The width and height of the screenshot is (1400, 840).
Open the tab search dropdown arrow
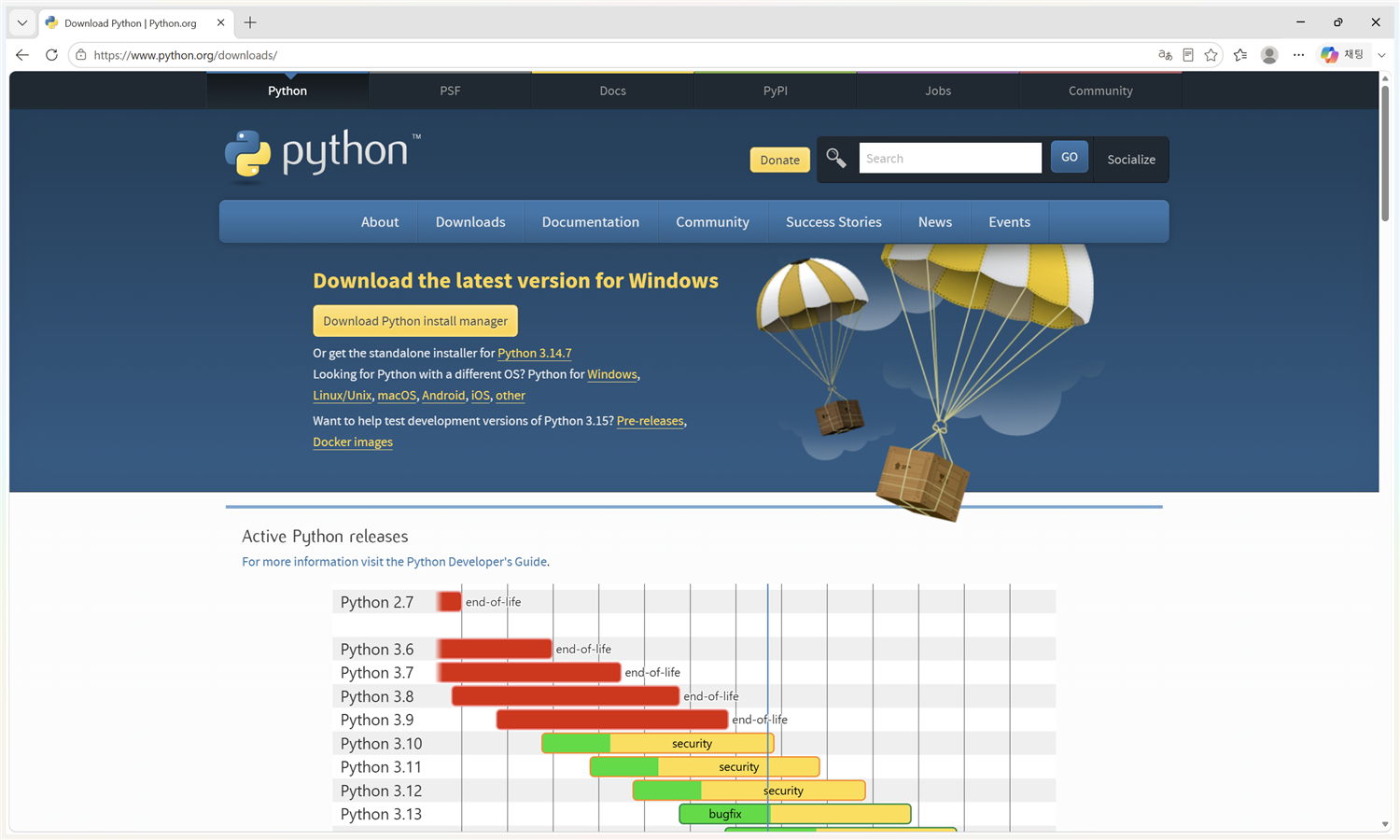click(22, 22)
